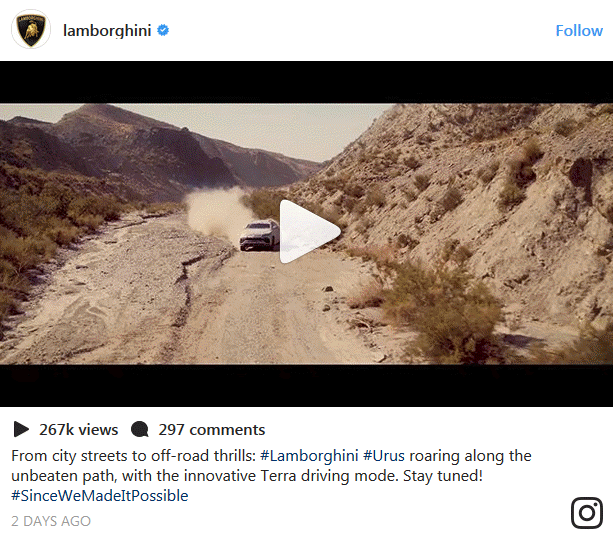Open the #SinceWeMadeItPossible hashtag
The width and height of the screenshot is (613, 537).
click(100, 496)
